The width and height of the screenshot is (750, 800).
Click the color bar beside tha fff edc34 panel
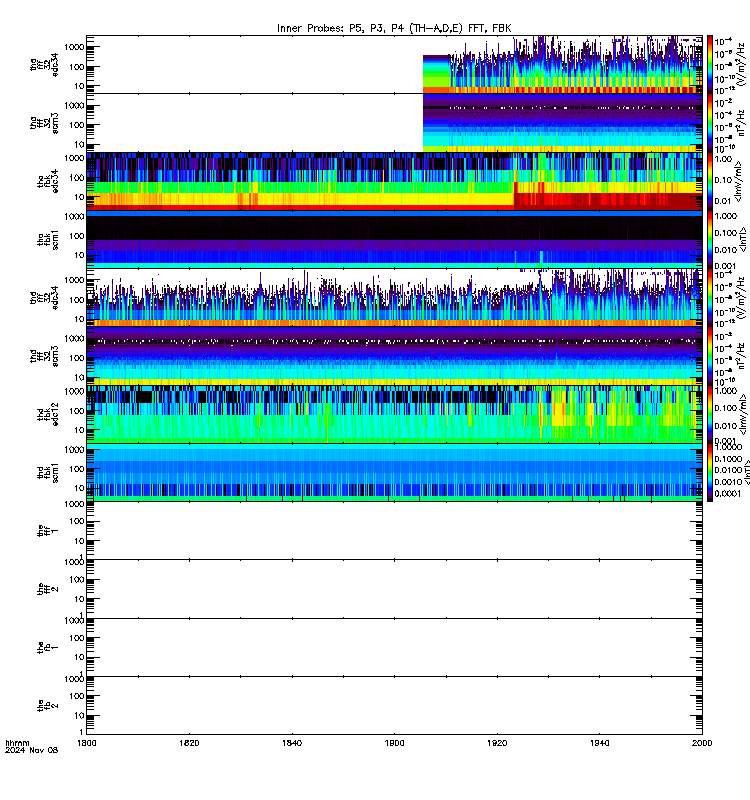click(710, 64)
